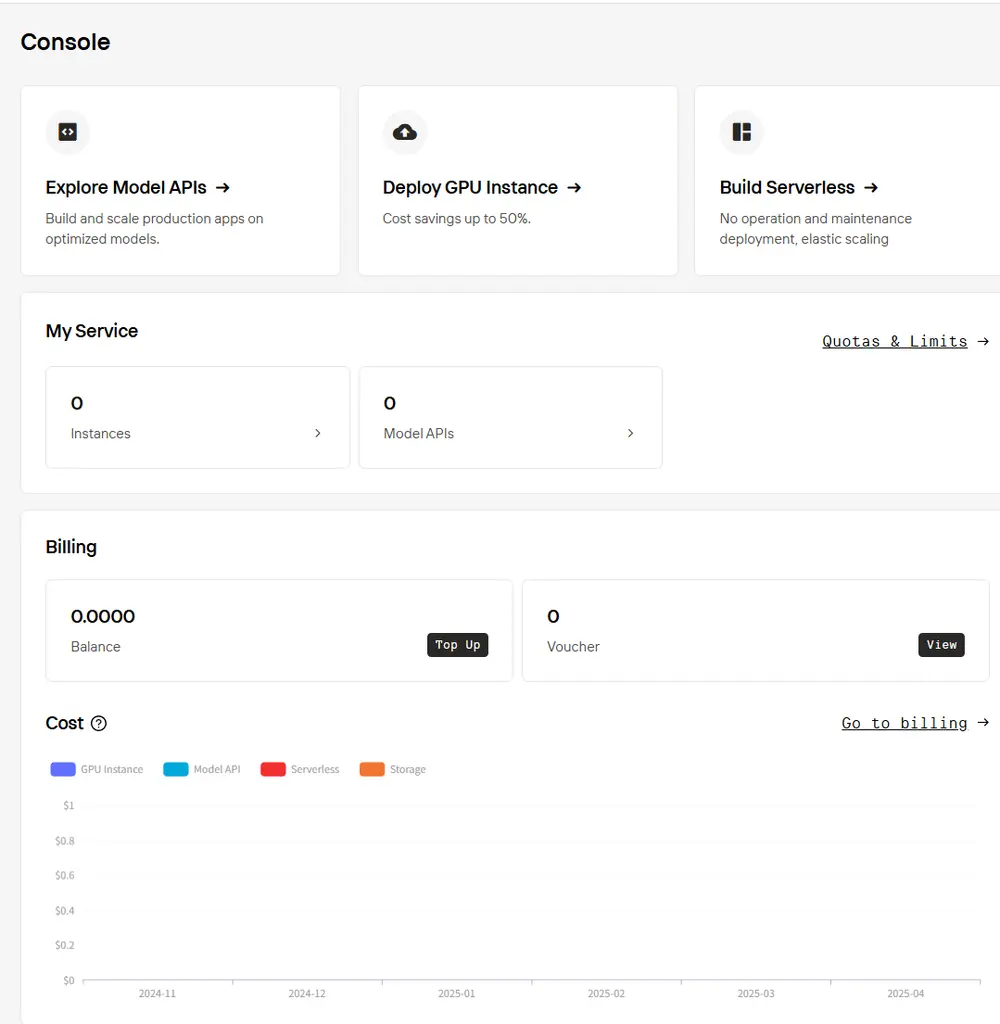
Task: Click the arrow next to Deploy GPU Instance
Action: pos(574,188)
